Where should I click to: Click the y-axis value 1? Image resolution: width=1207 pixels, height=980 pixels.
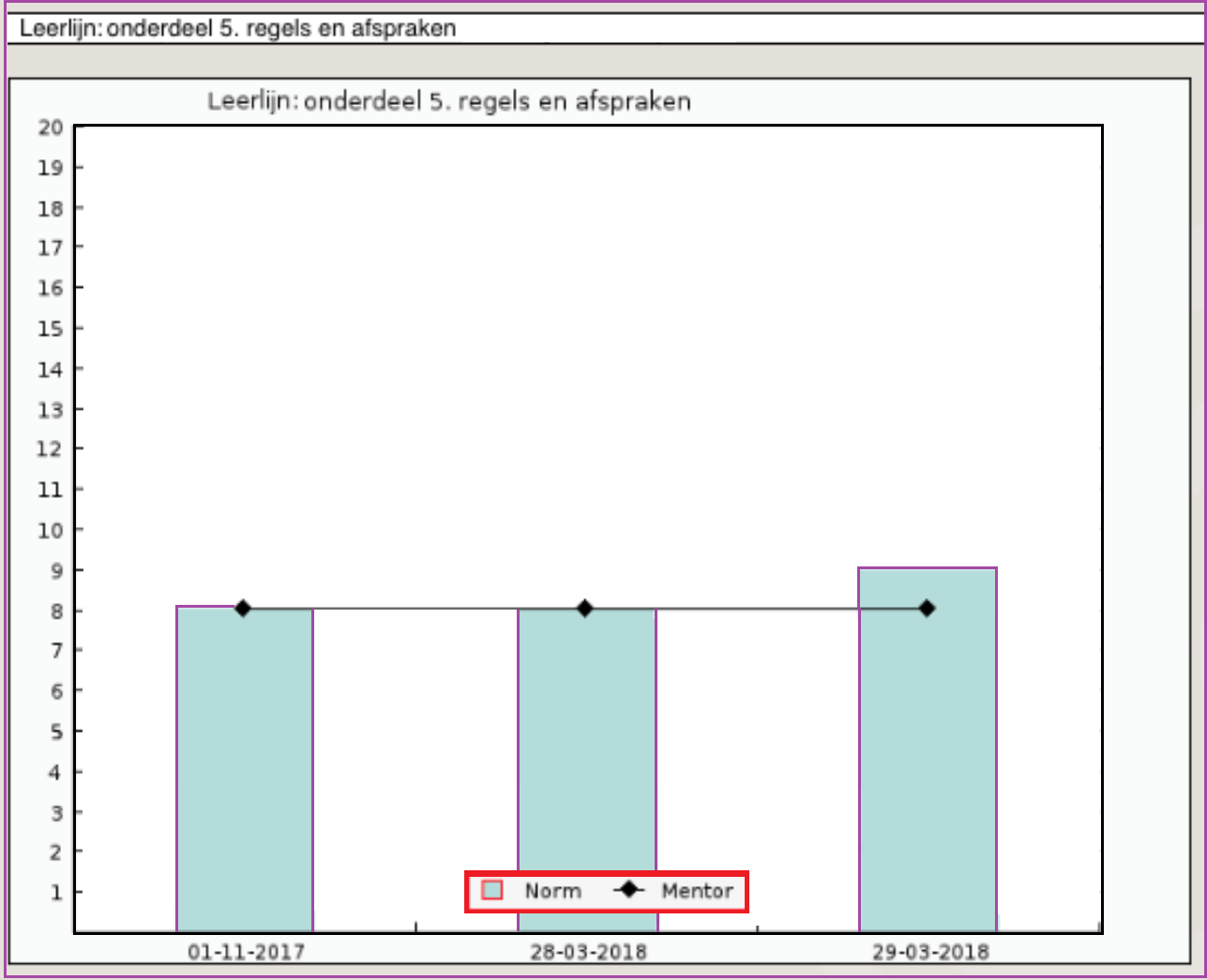point(56,892)
